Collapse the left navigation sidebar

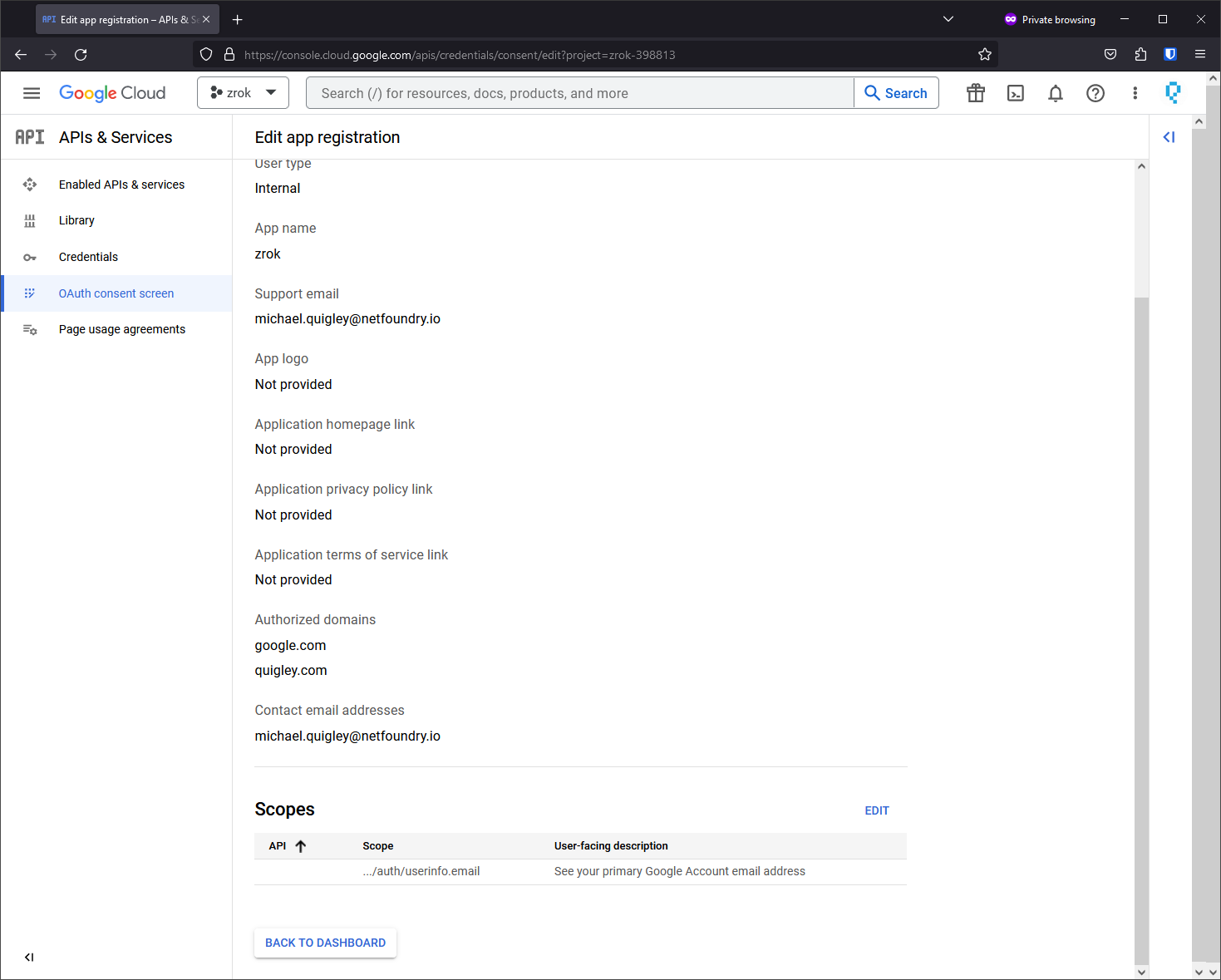coord(29,957)
